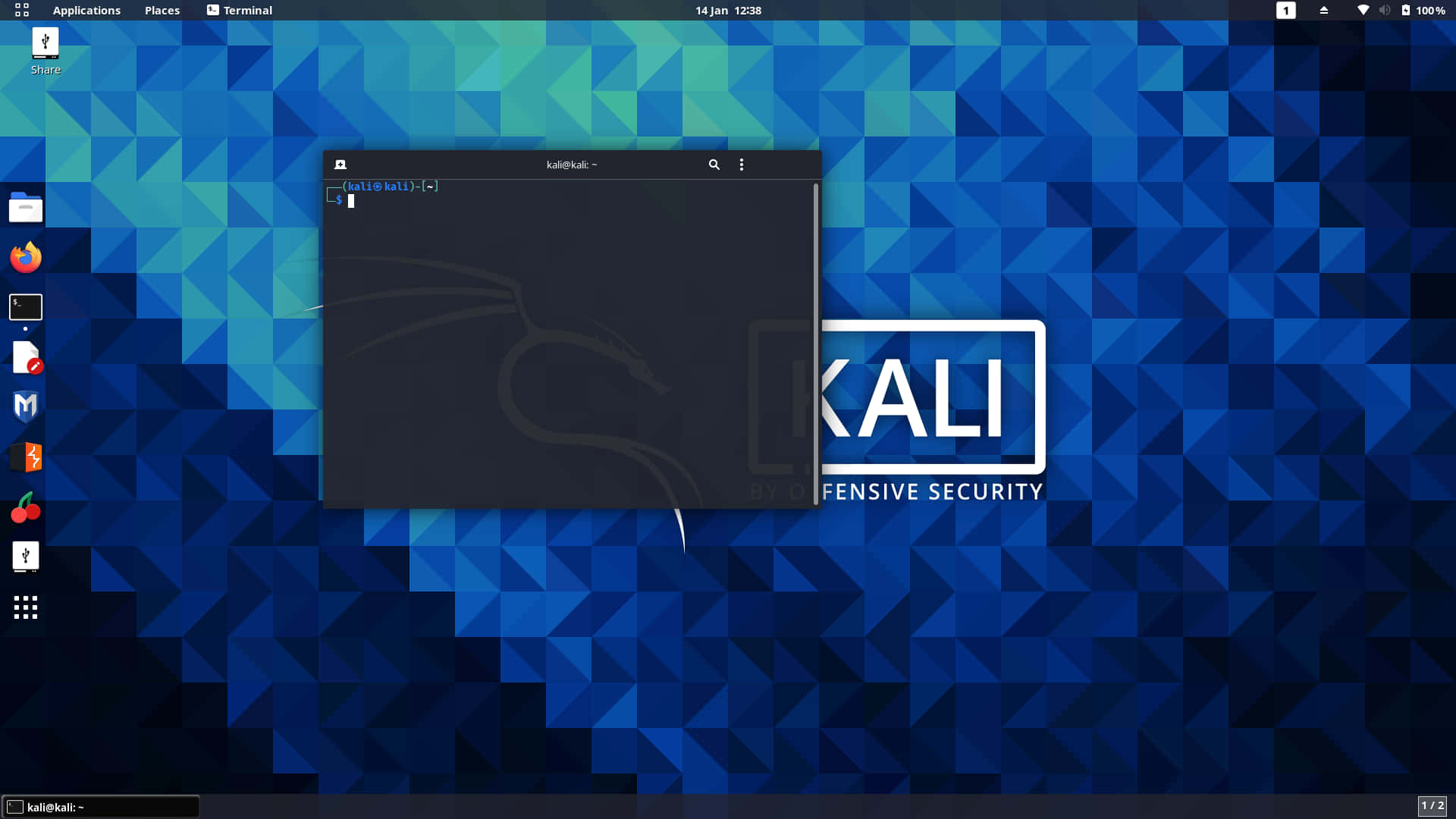This screenshot has width=1456, height=819.
Task: Focus the kali@kali window from the taskbar
Action: [x=99, y=806]
